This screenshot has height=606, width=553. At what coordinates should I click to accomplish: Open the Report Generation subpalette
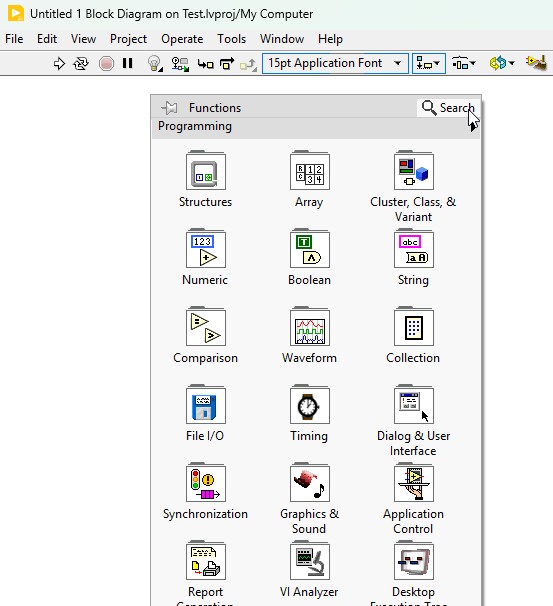[x=206, y=574]
